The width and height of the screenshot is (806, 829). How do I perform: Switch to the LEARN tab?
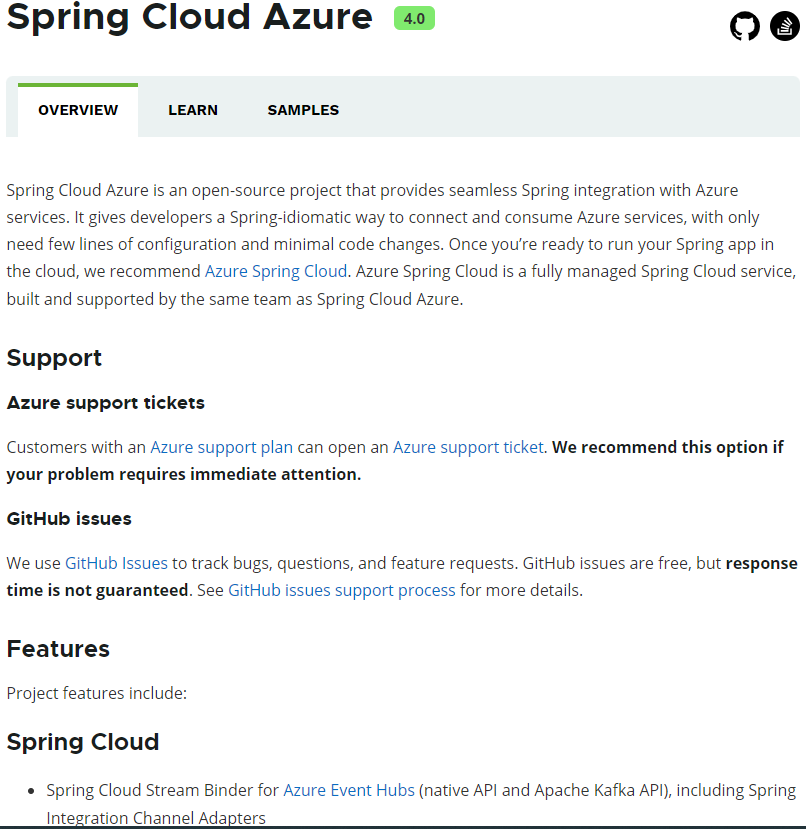tap(193, 110)
